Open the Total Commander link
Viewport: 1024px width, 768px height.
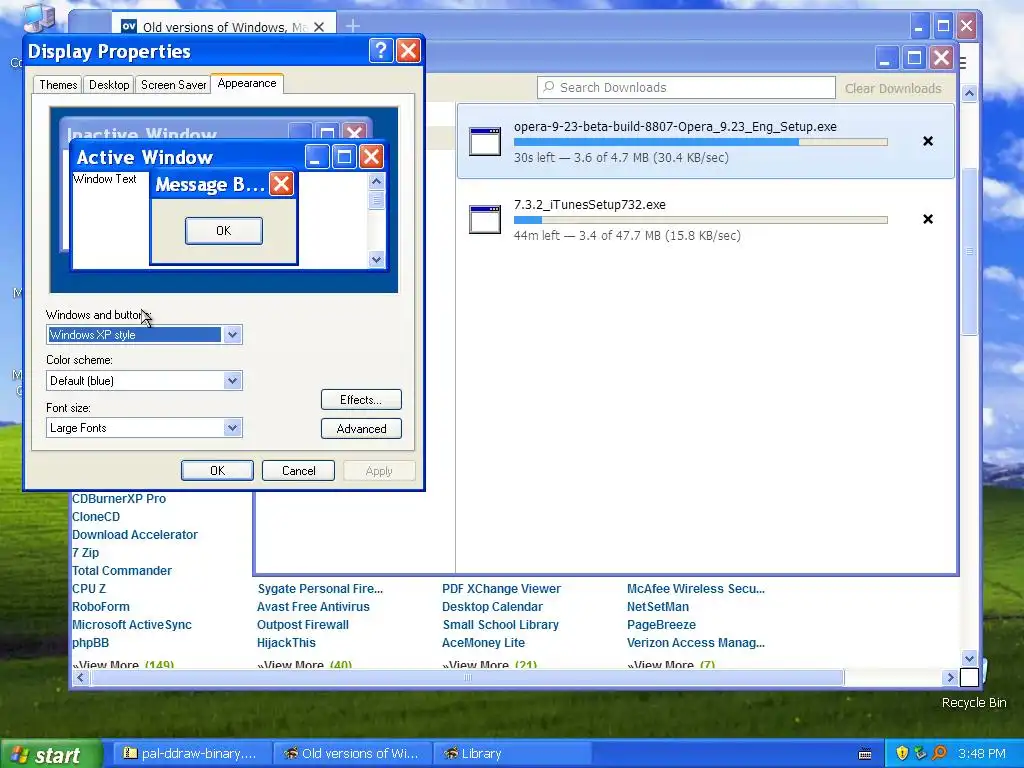(x=121, y=571)
